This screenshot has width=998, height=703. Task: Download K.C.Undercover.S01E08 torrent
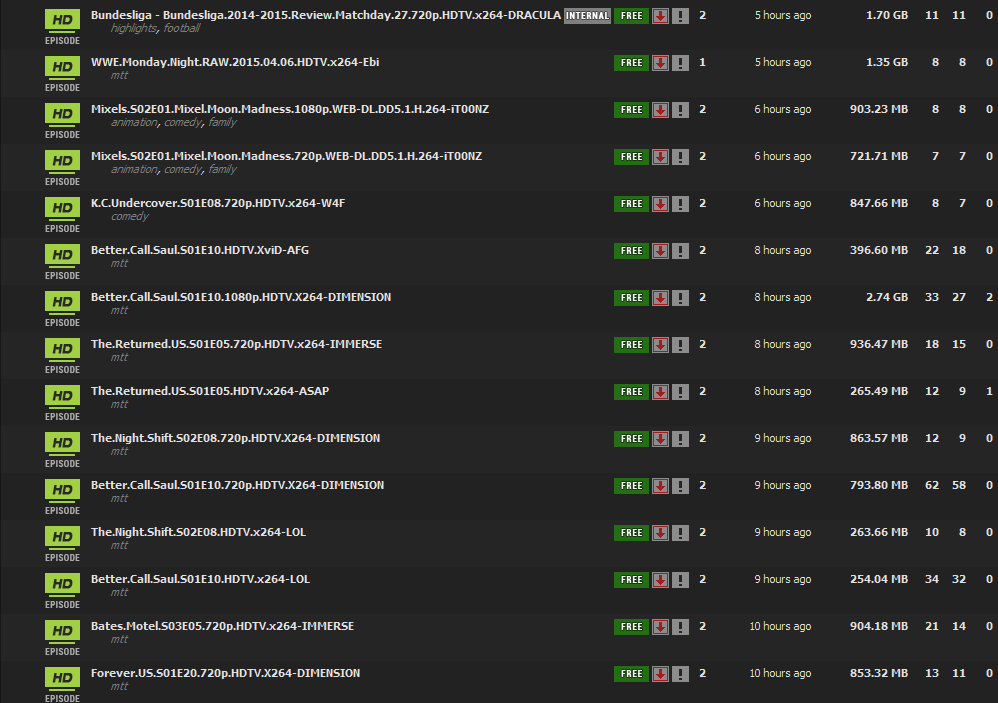660,204
